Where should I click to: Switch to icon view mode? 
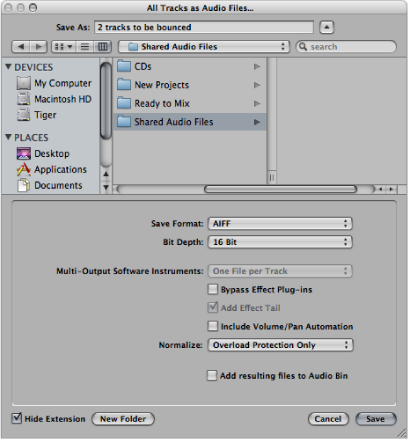tap(59, 47)
